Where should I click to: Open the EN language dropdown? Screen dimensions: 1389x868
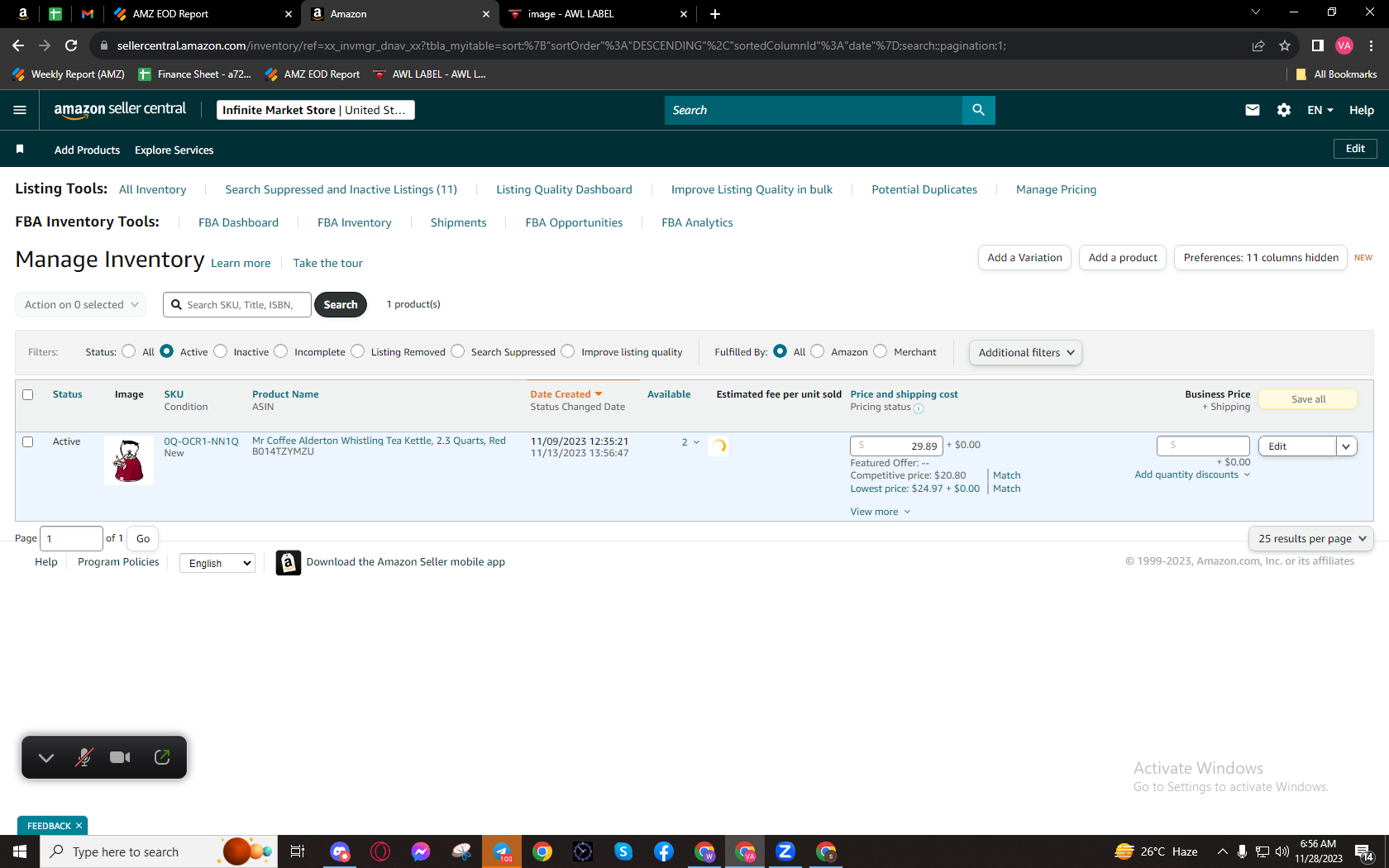[x=1320, y=110]
